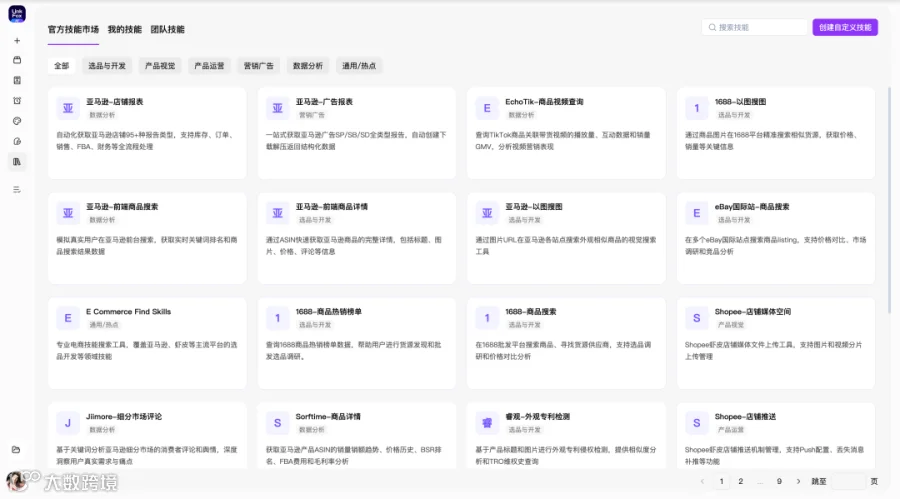
Task: Click the 亚马逊-前端商品搜索 card icon
Action: 68,213
